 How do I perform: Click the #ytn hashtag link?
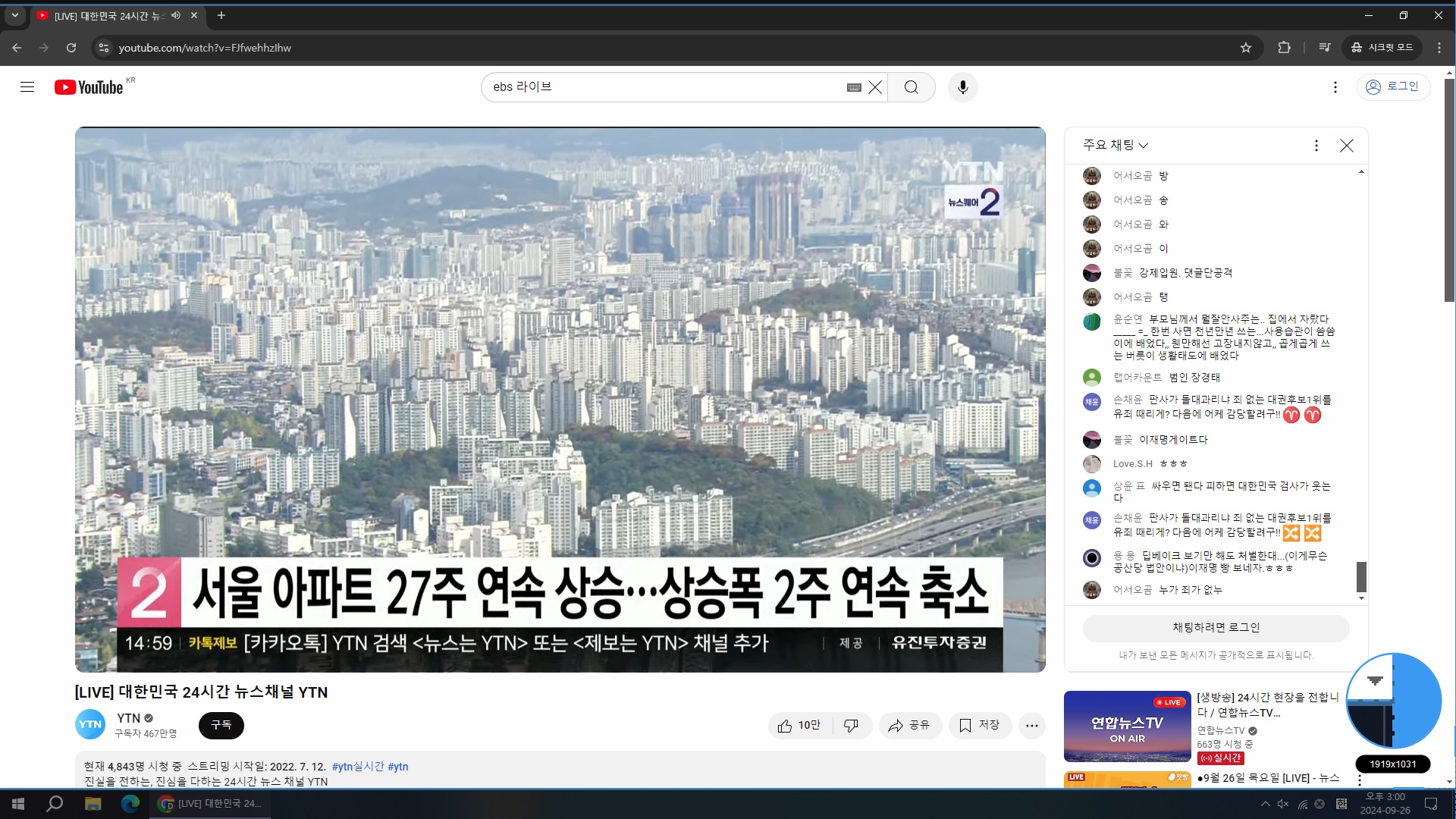pyautogui.click(x=398, y=767)
